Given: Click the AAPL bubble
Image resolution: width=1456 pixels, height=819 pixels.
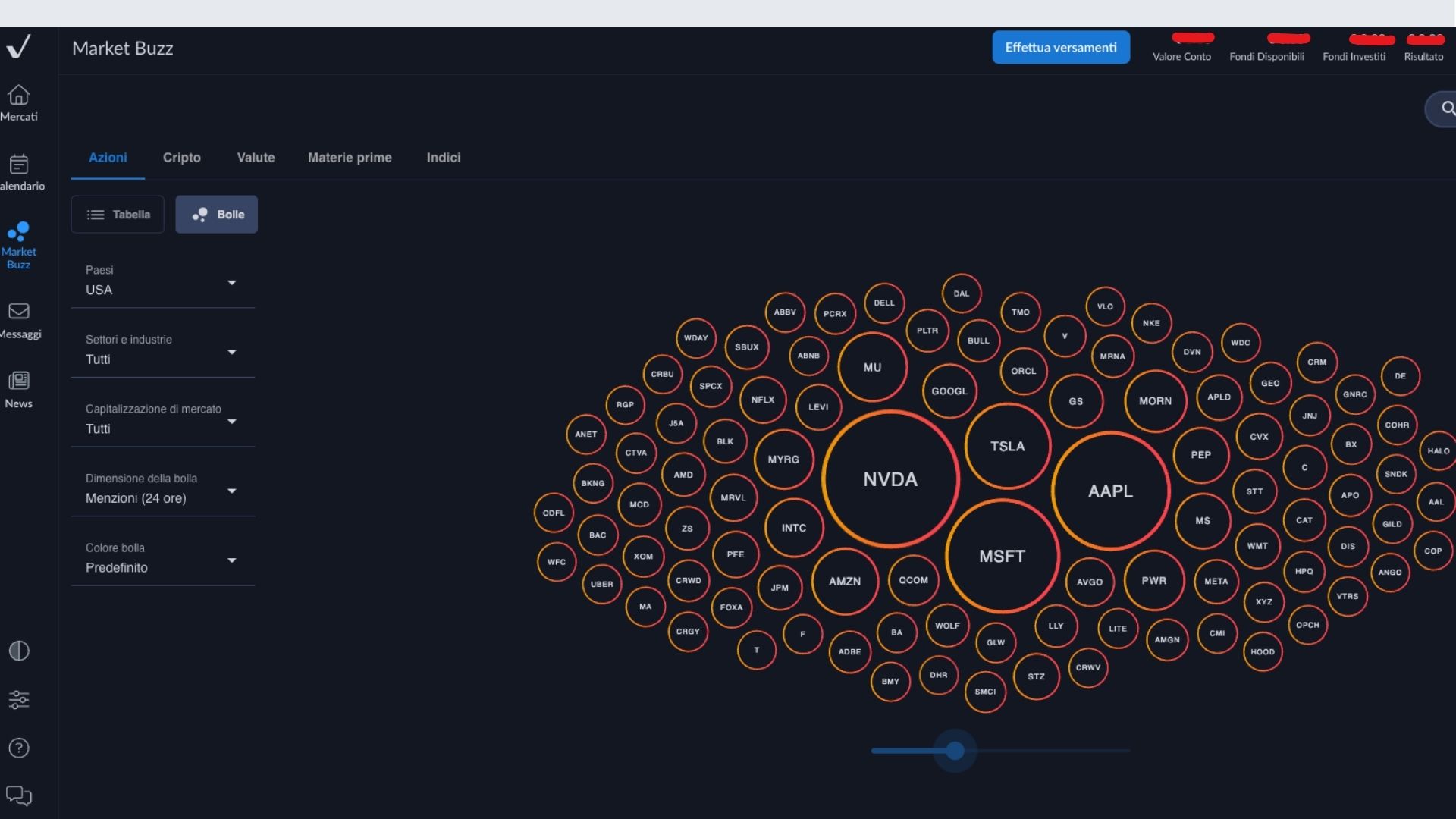Looking at the screenshot, I should click(1110, 491).
